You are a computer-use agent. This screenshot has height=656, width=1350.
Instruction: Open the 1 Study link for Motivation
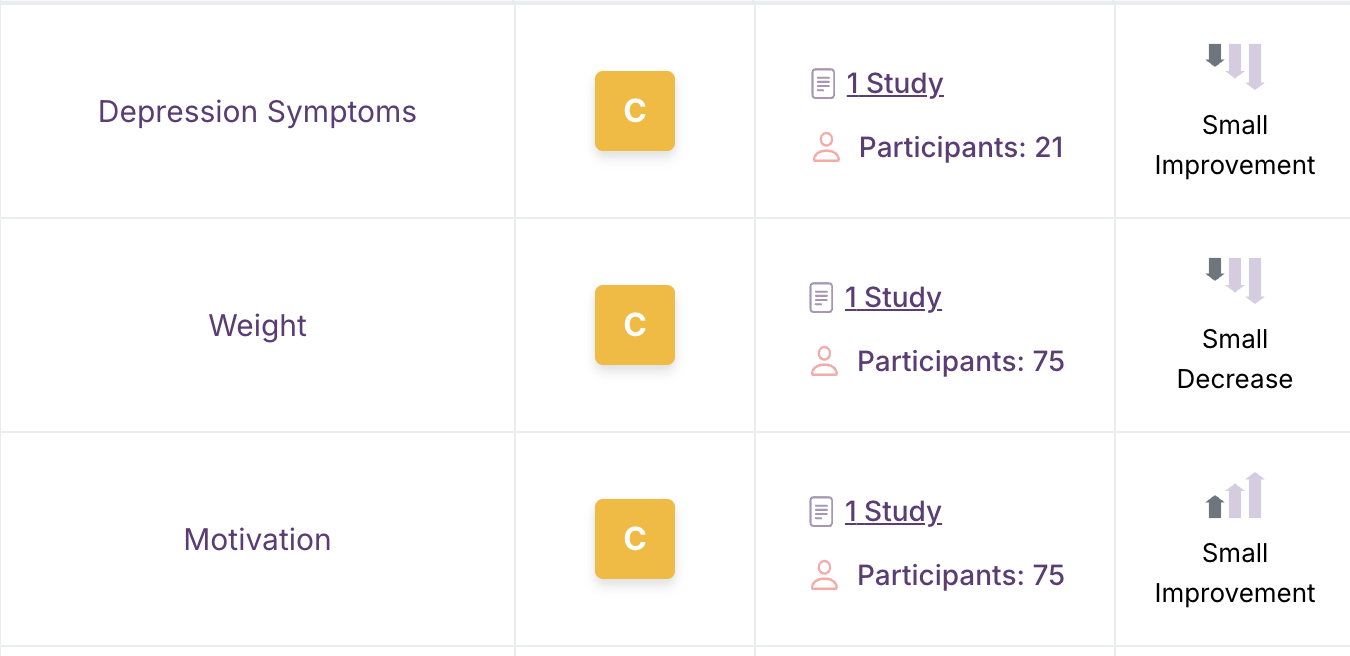coord(893,511)
